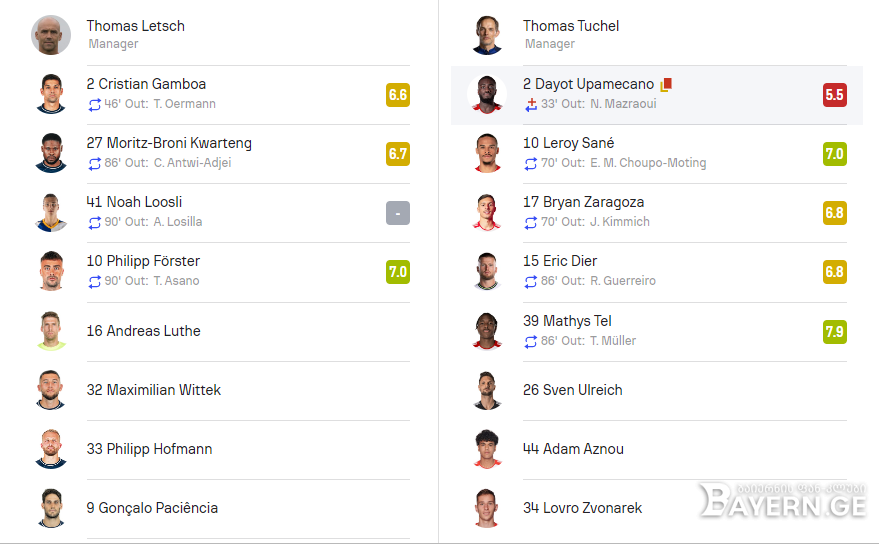Click substitution arrows icon under Cristian Gamboa
The height and width of the screenshot is (544, 879).
coord(95,104)
